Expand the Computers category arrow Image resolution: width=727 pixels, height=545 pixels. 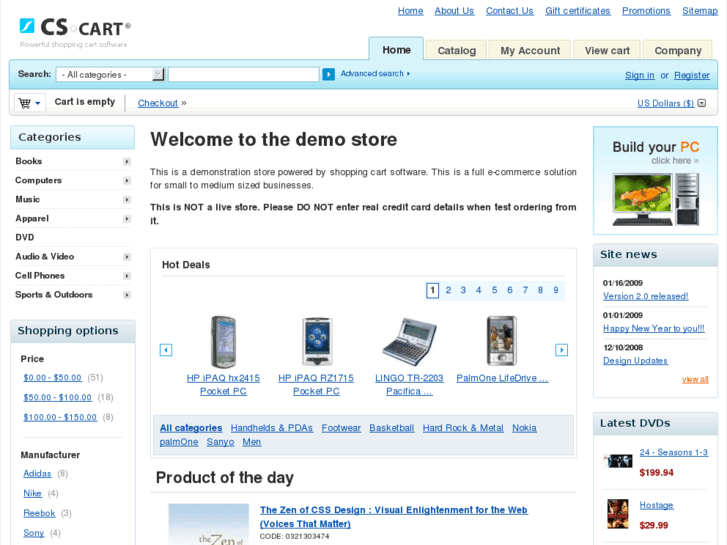coord(127,180)
